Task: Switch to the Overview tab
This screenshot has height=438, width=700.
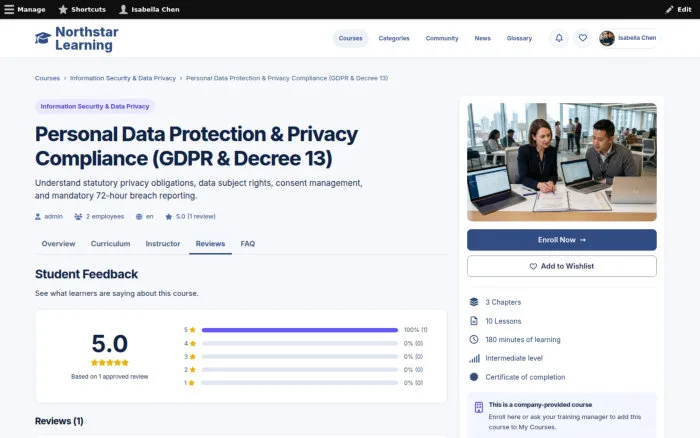Action: (x=58, y=244)
